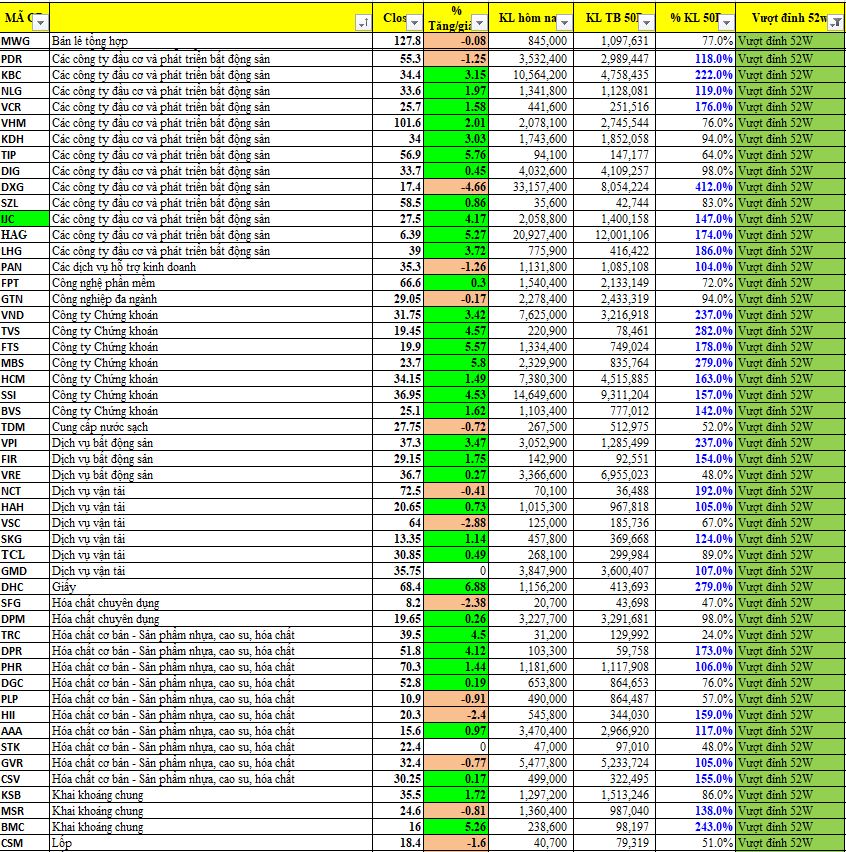Select the MWG ticker cell
Viewport: 846px width, 852px height.
tap(24, 41)
